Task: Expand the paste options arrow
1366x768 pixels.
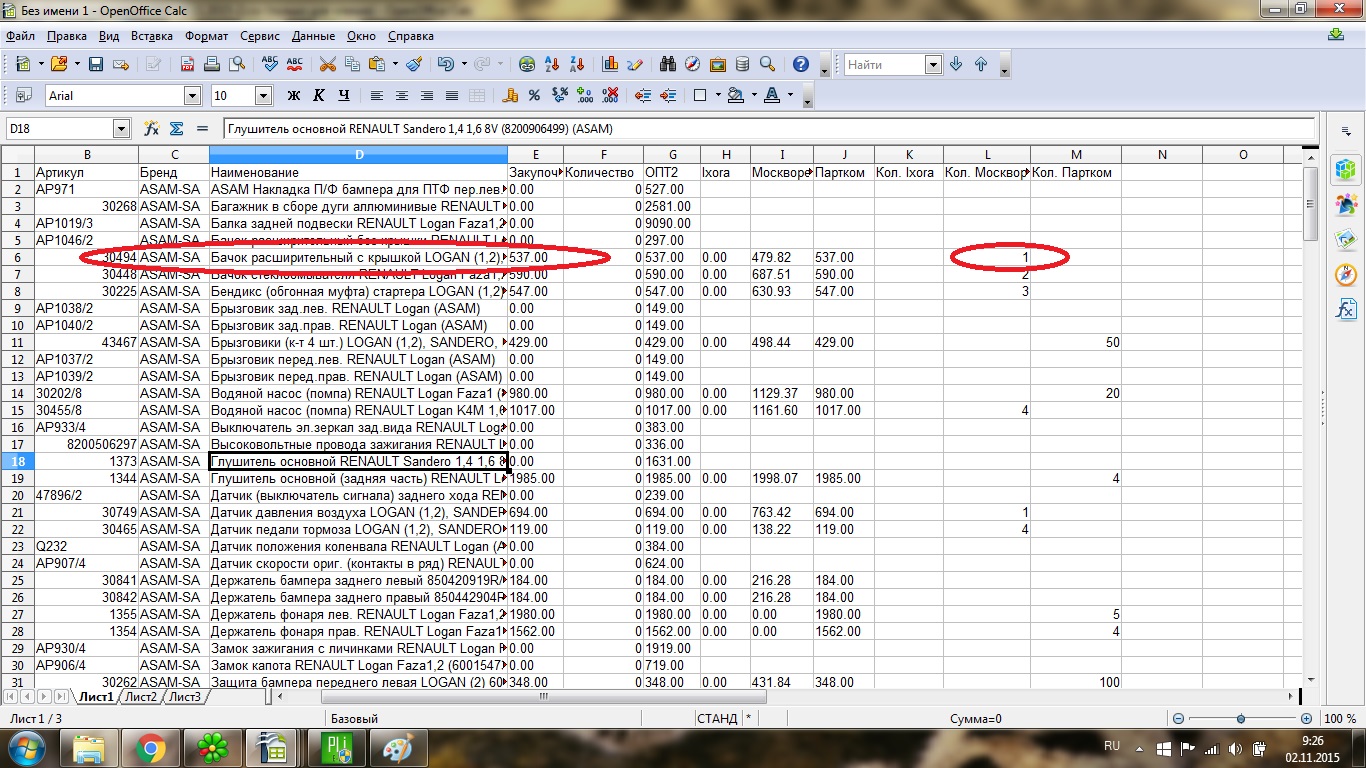Action: coord(395,64)
